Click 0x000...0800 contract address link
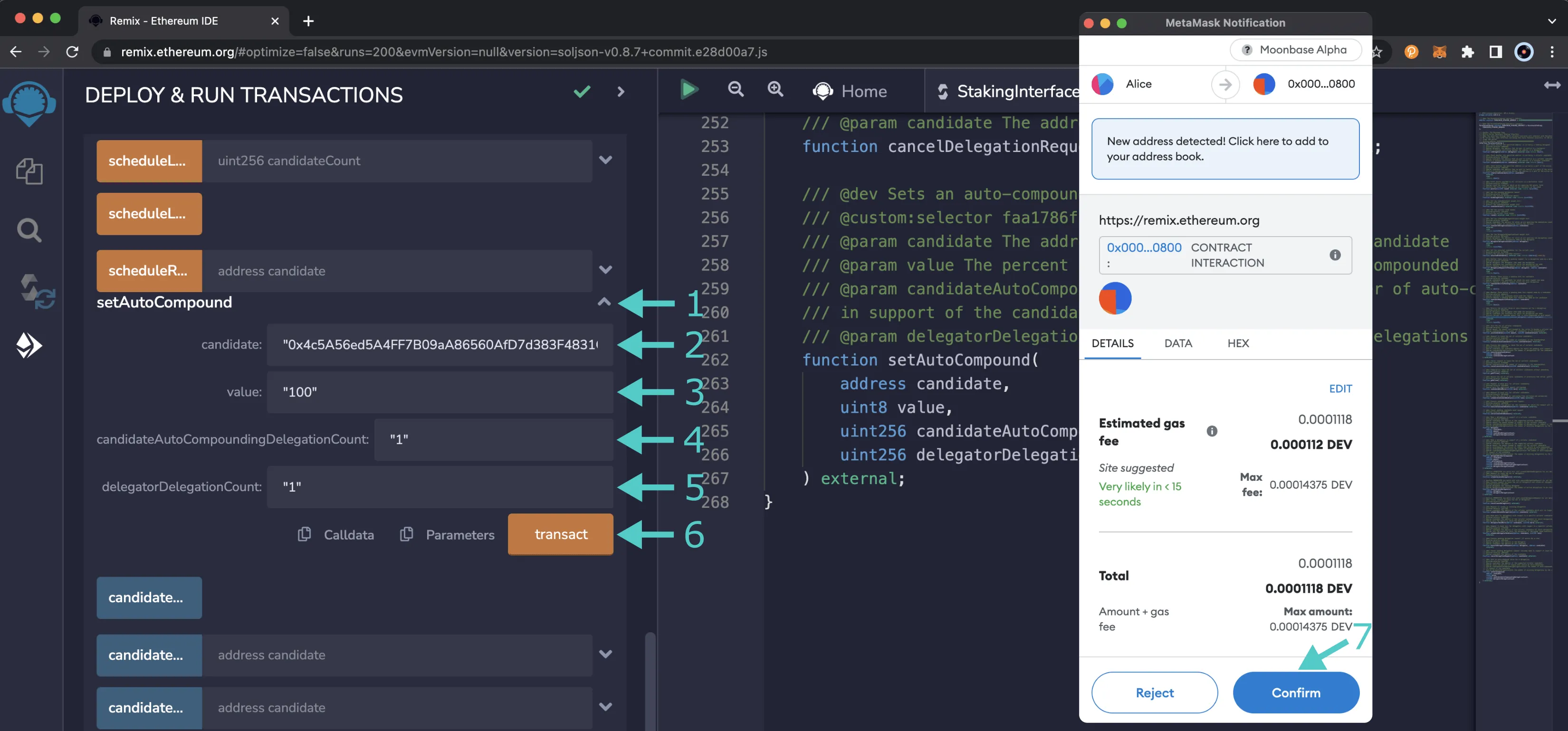Image resolution: width=1568 pixels, height=731 pixels. pos(1143,247)
